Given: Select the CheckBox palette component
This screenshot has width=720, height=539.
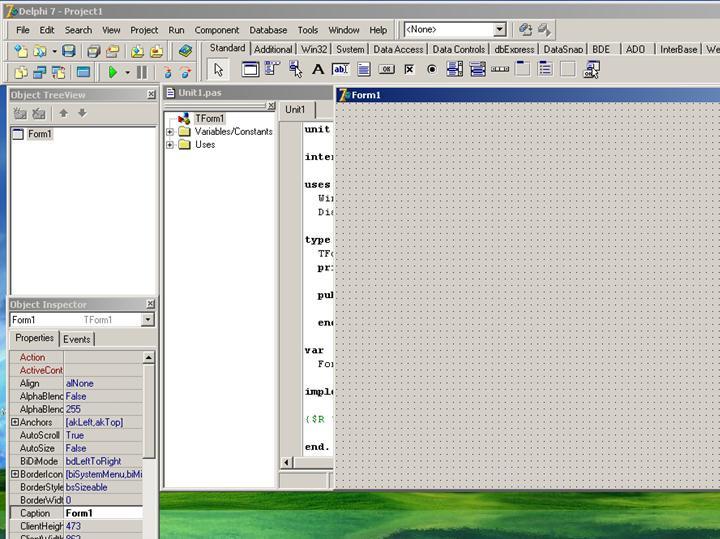Looking at the screenshot, I should tap(409, 70).
